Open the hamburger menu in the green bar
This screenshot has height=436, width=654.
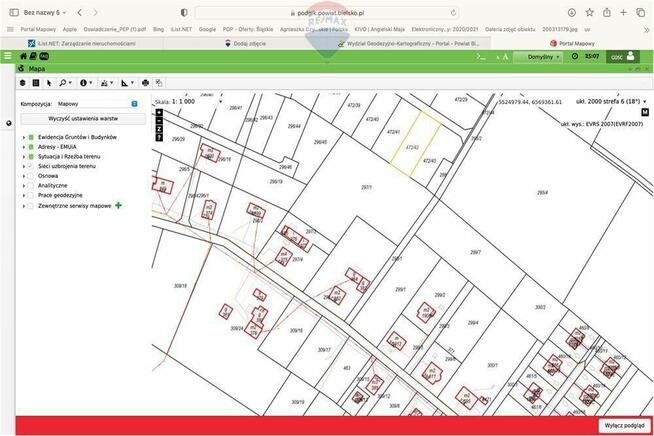[8, 57]
